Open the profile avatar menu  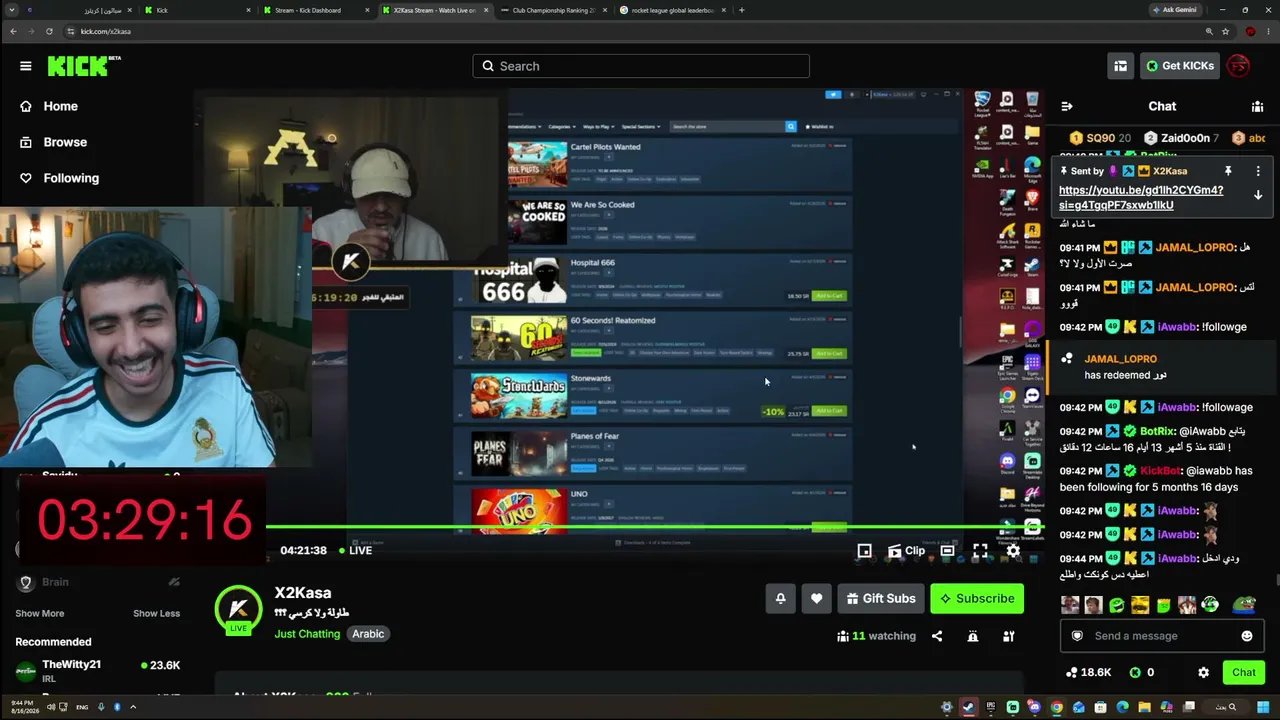(x=1238, y=66)
